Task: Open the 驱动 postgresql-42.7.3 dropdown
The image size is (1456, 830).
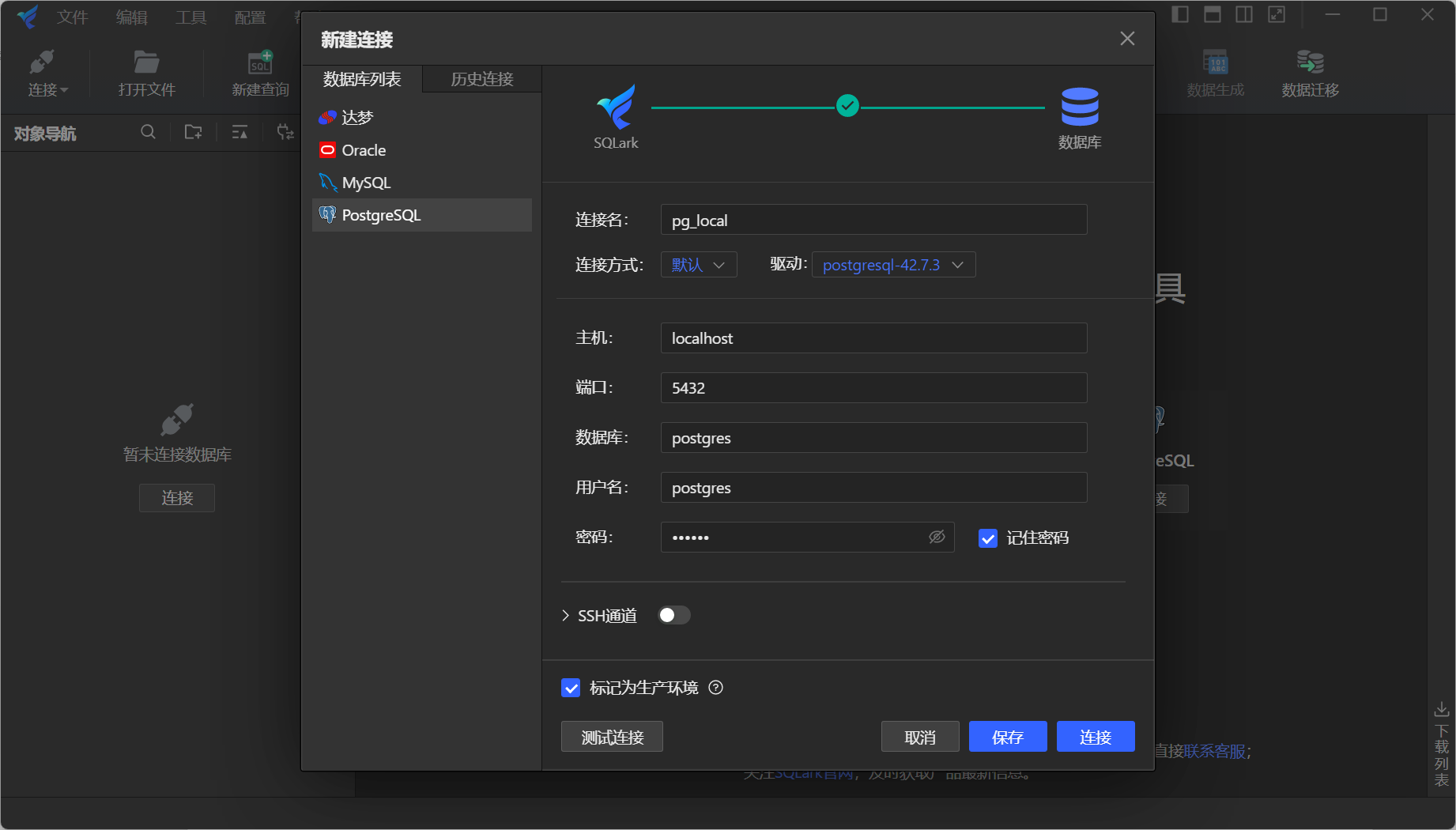Action: point(894,265)
